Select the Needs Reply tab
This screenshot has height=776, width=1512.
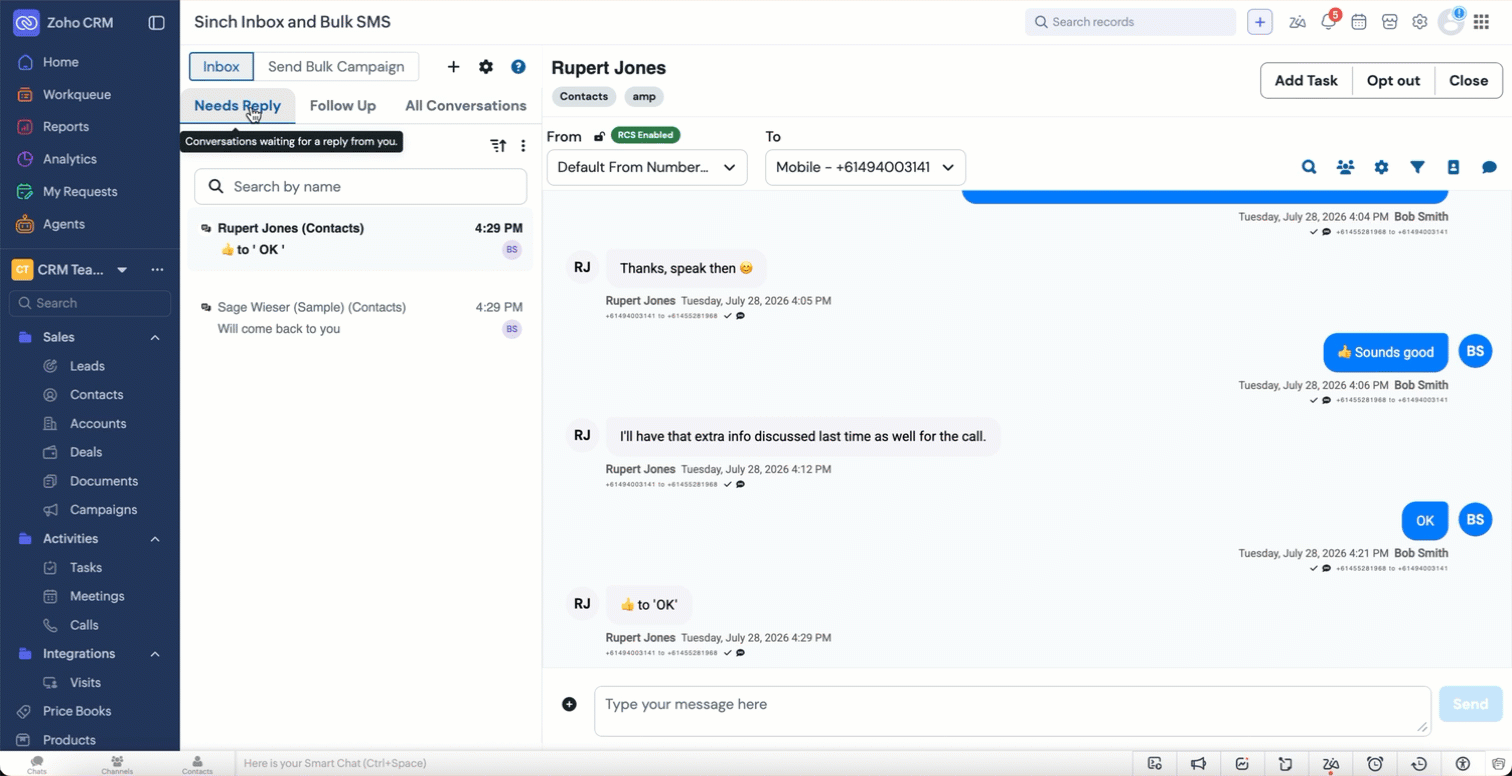click(x=238, y=106)
